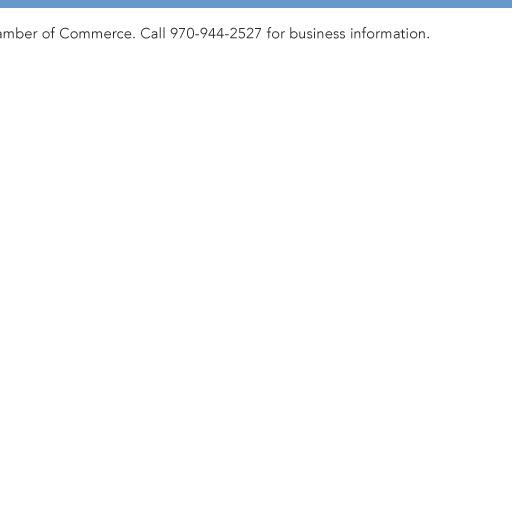Click the period after "Commerce"
The height and width of the screenshot is (512, 512).
(x=134, y=38)
